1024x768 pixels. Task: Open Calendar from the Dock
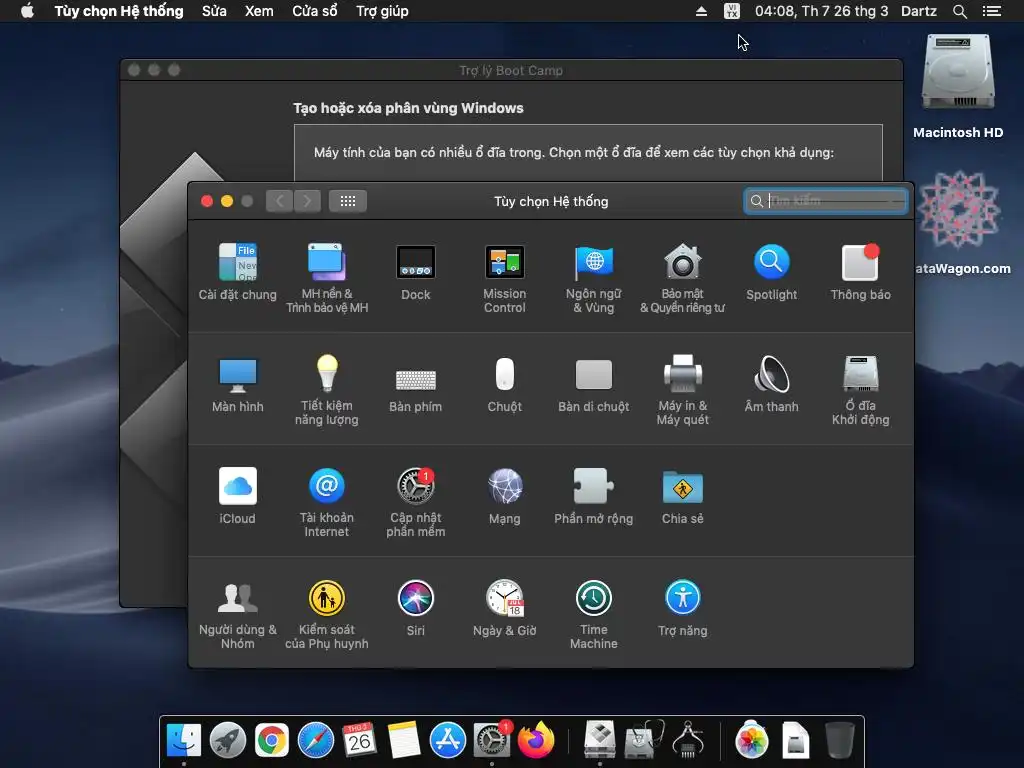coord(359,741)
